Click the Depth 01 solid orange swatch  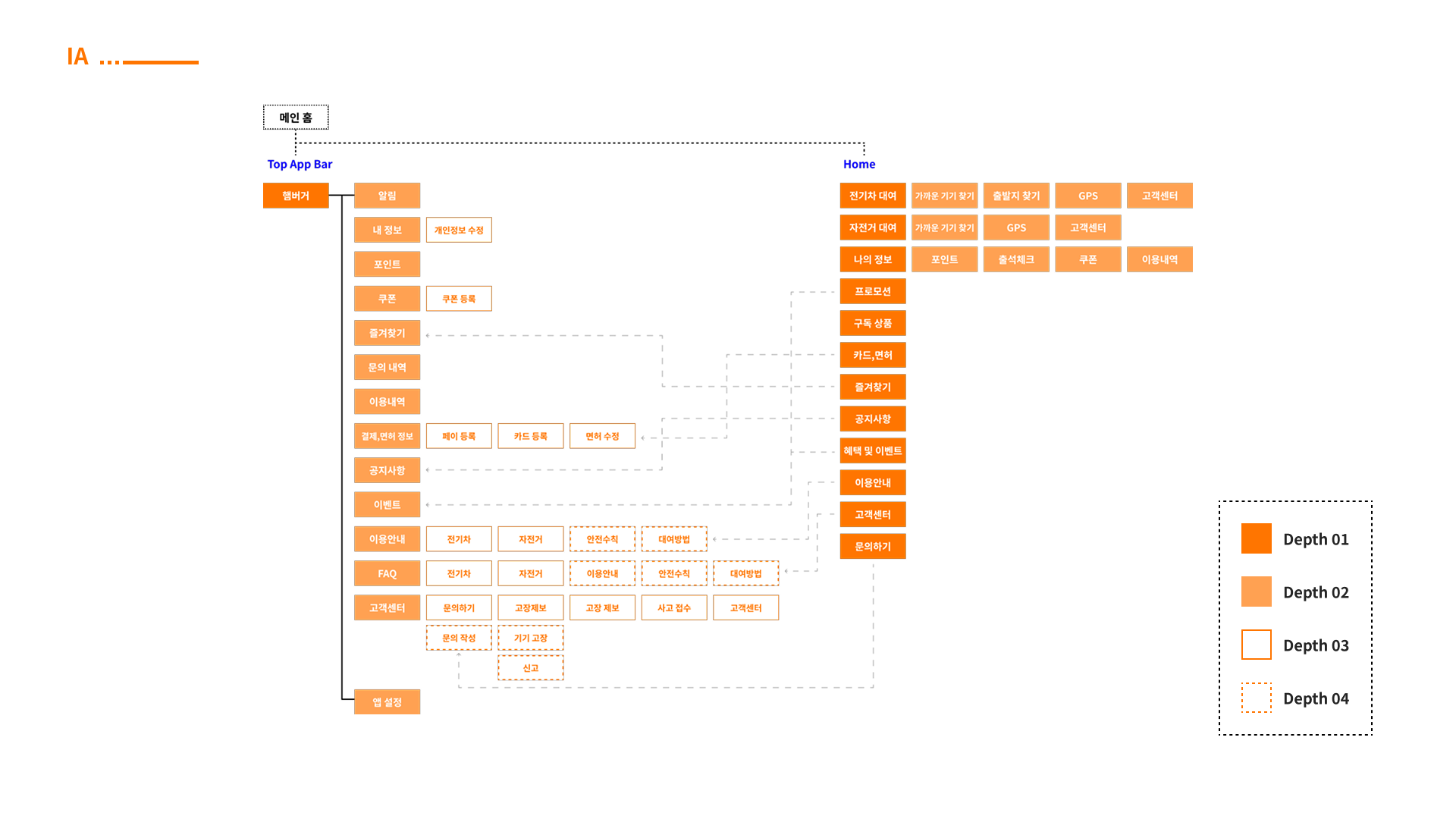pos(1256,538)
